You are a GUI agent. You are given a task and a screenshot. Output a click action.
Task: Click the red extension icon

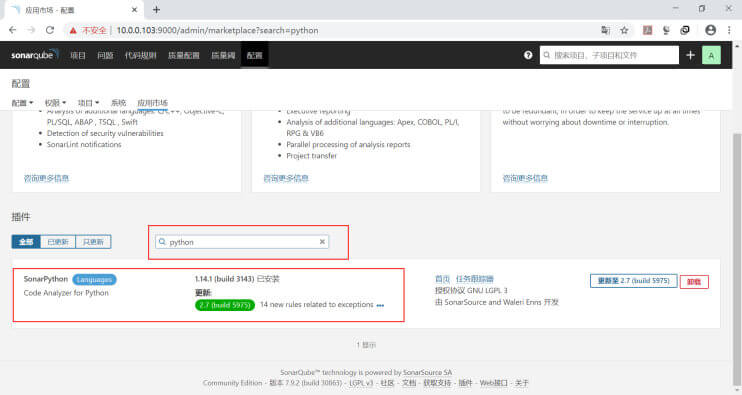647,30
